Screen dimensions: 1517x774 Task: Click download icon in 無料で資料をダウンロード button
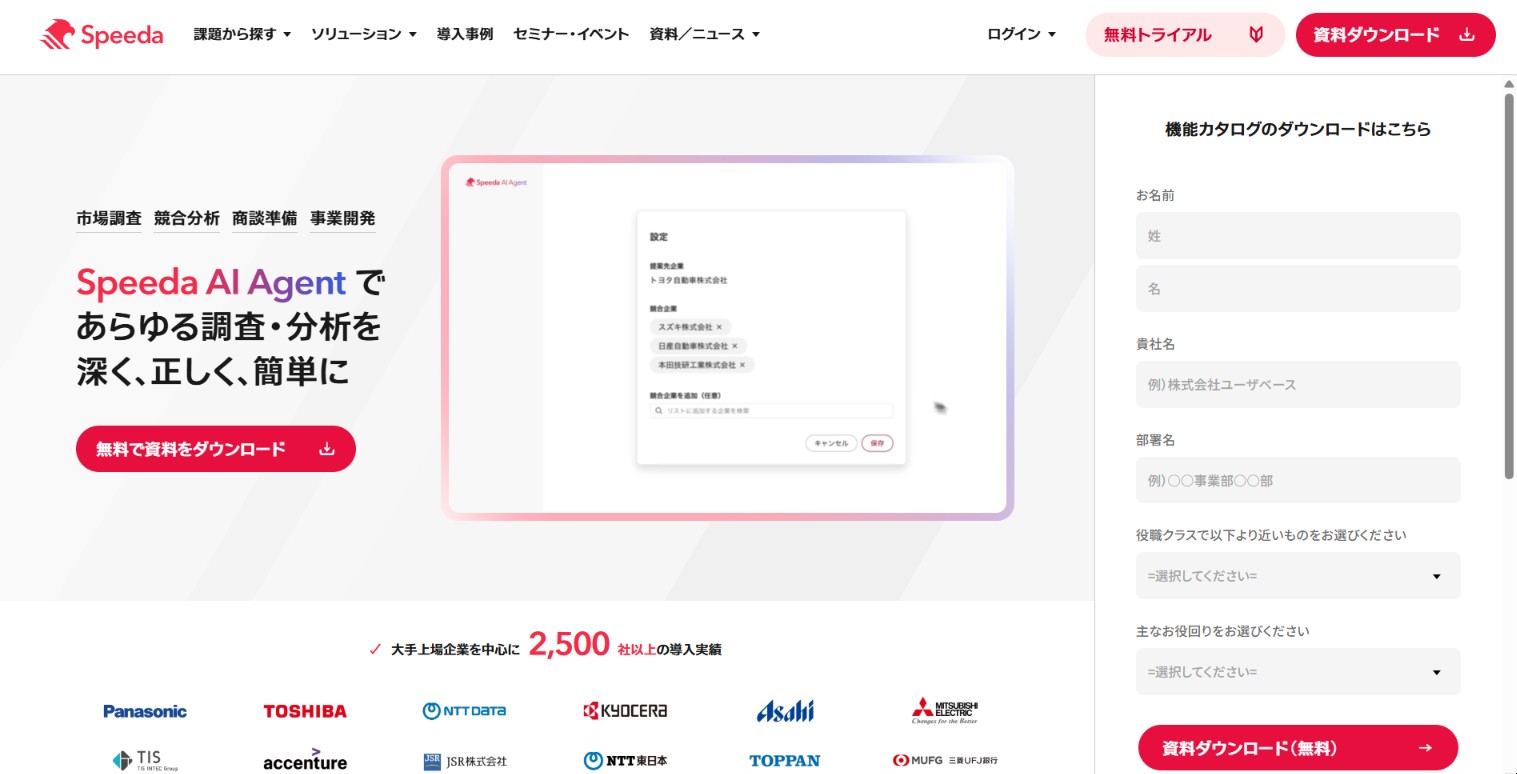coord(326,449)
